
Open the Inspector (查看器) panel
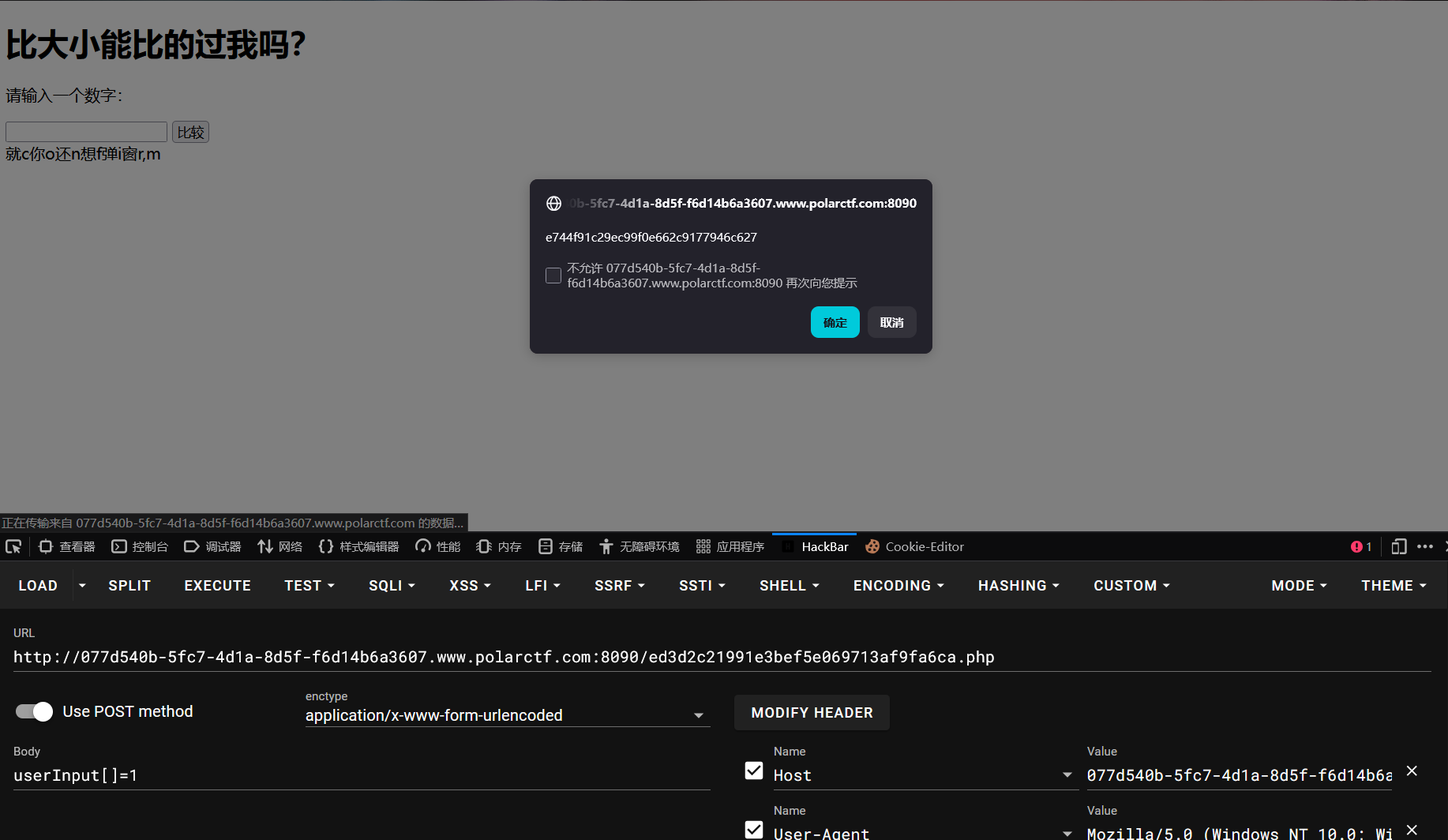pos(67,546)
